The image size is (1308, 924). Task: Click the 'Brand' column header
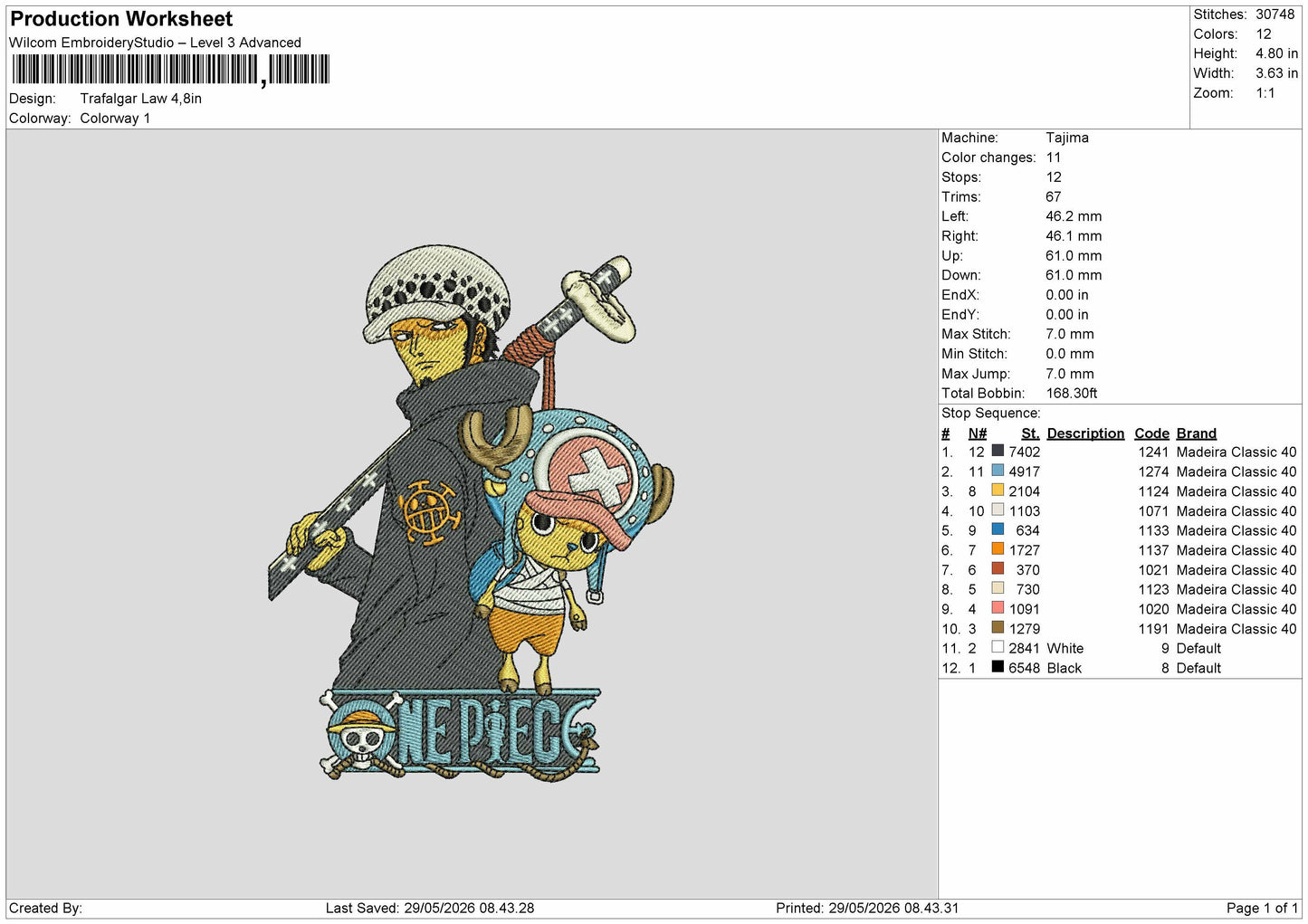point(1197,433)
